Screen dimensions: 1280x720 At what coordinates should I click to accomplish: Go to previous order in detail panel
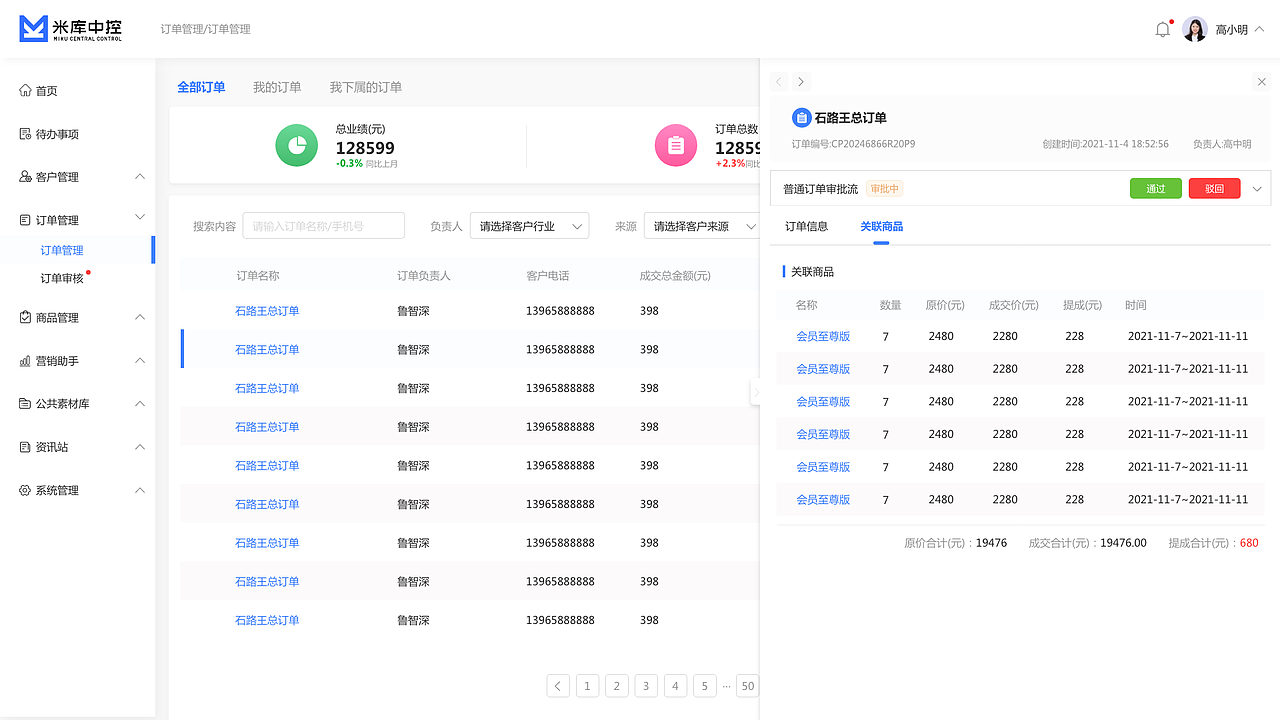[779, 82]
